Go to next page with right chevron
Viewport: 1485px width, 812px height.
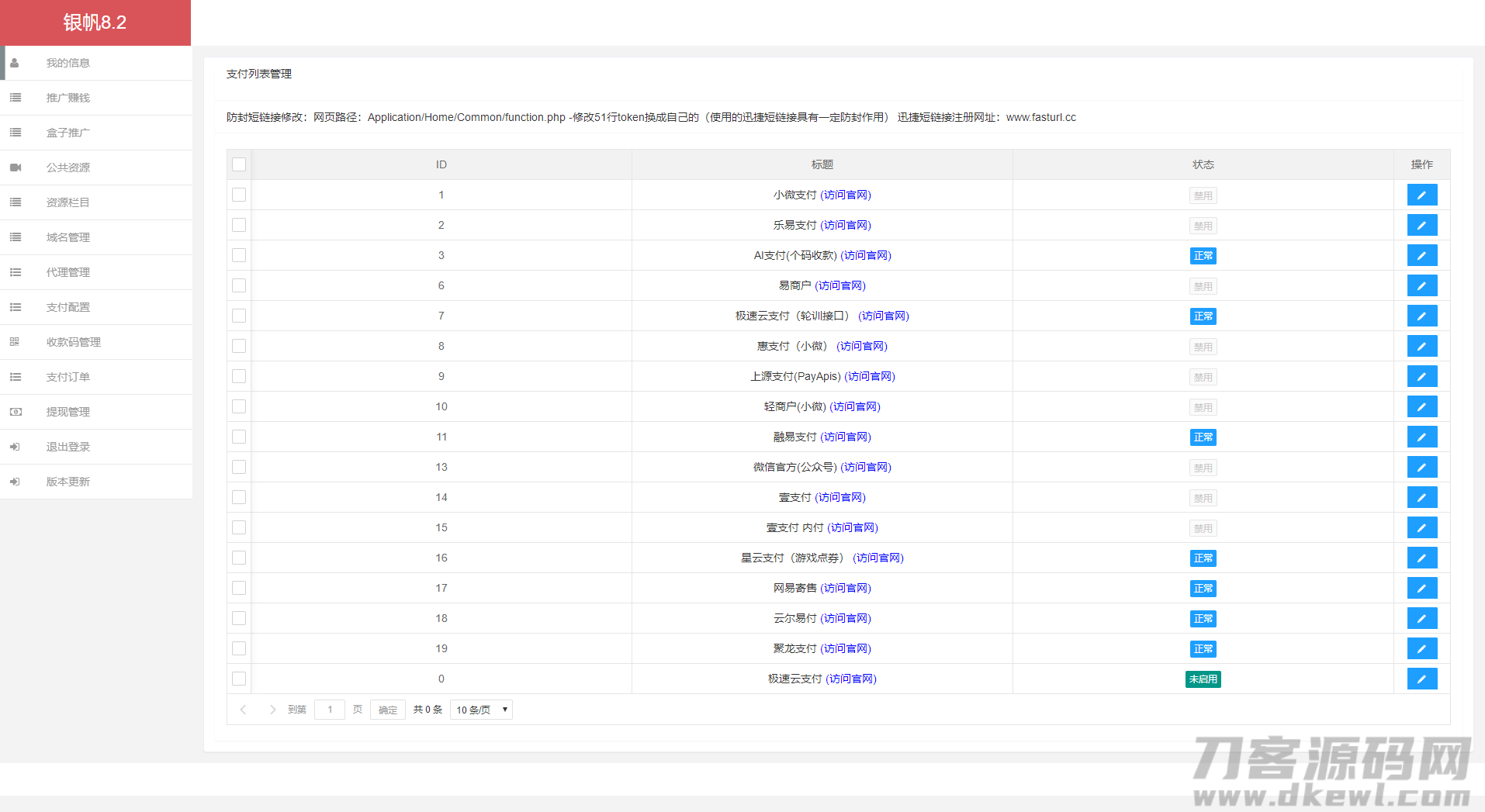tap(272, 710)
